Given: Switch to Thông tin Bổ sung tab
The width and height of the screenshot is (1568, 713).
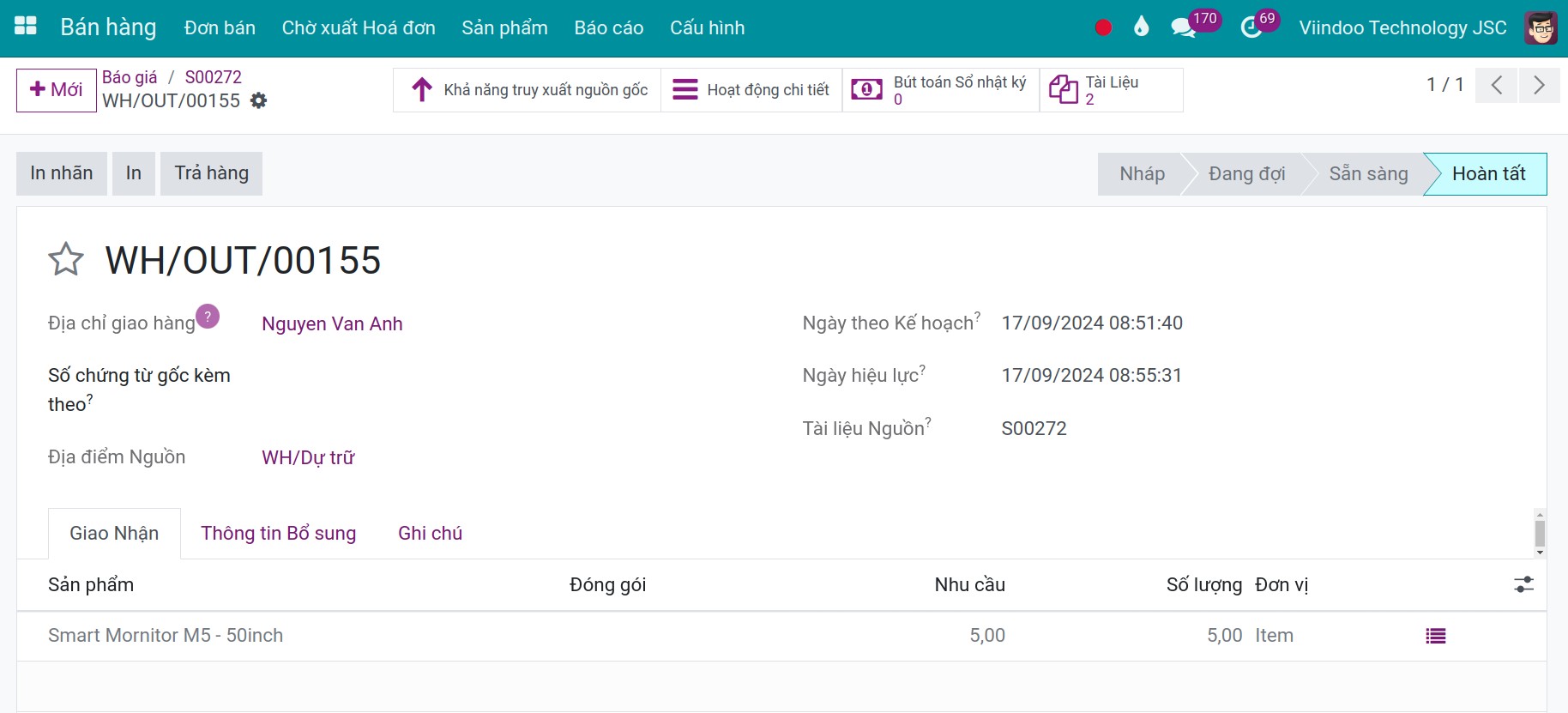Looking at the screenshot, I should tap(278, 534).
